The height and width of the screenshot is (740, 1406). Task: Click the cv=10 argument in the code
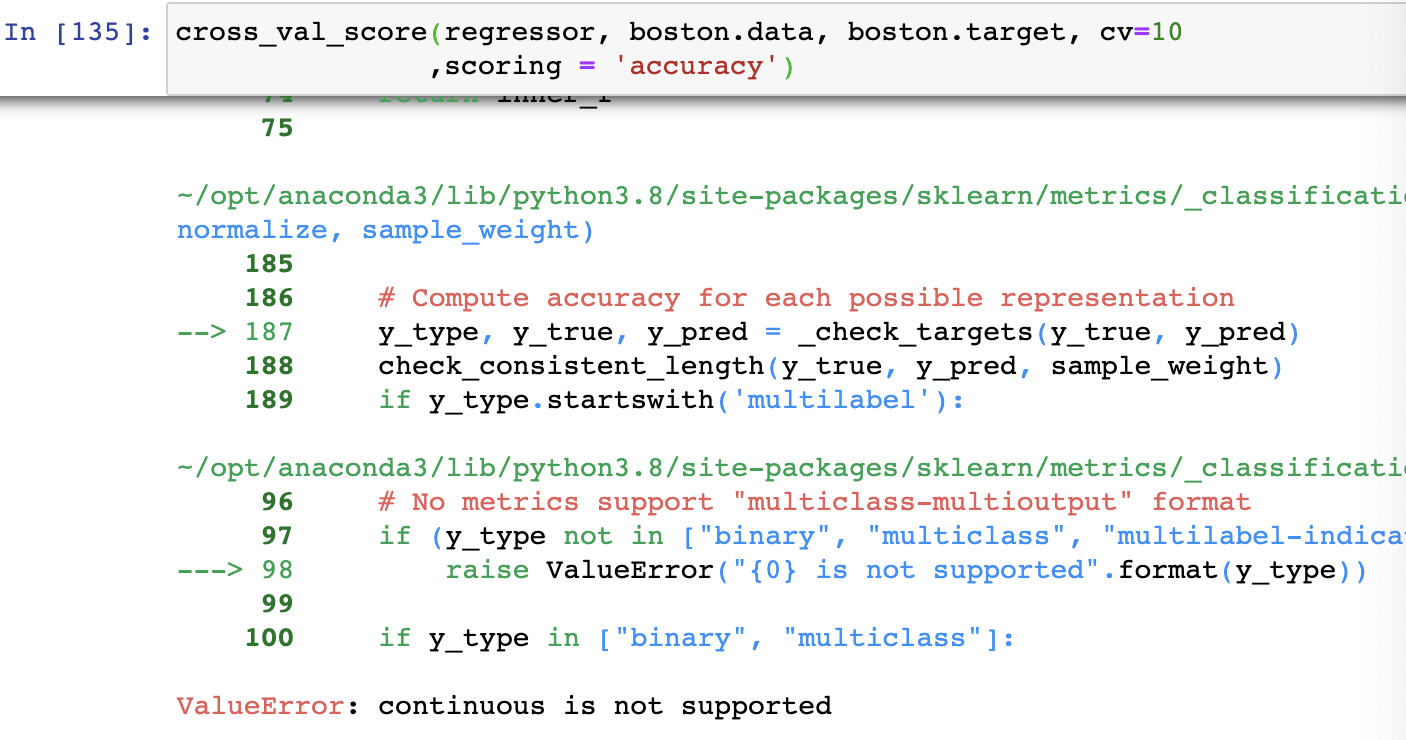click(x=1141, y=32)
